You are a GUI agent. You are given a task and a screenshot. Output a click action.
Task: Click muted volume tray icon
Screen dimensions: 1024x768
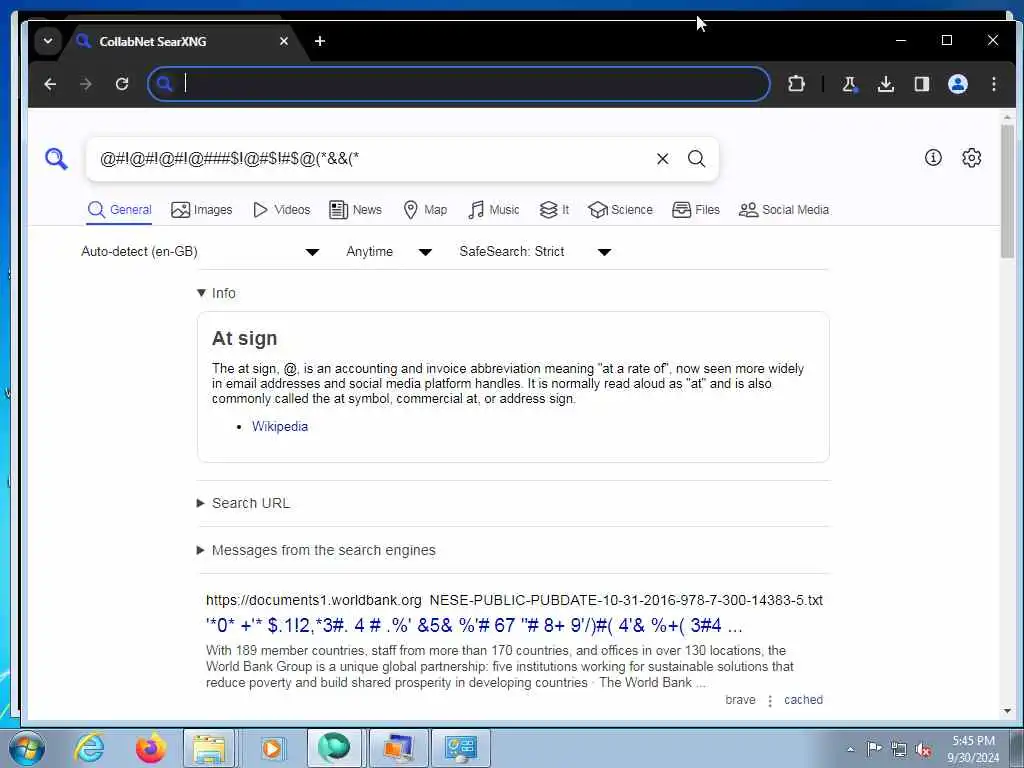[923, 749]
